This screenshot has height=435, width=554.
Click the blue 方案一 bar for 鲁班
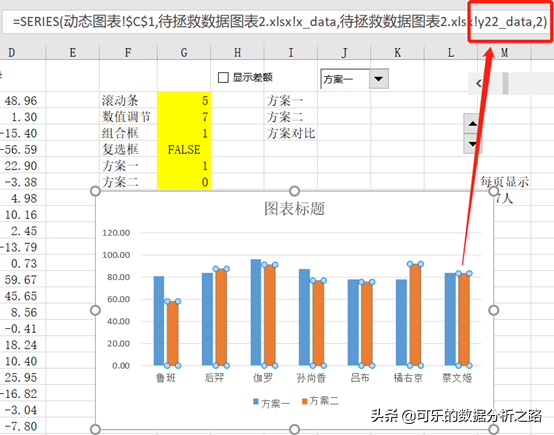coord(159,321)
